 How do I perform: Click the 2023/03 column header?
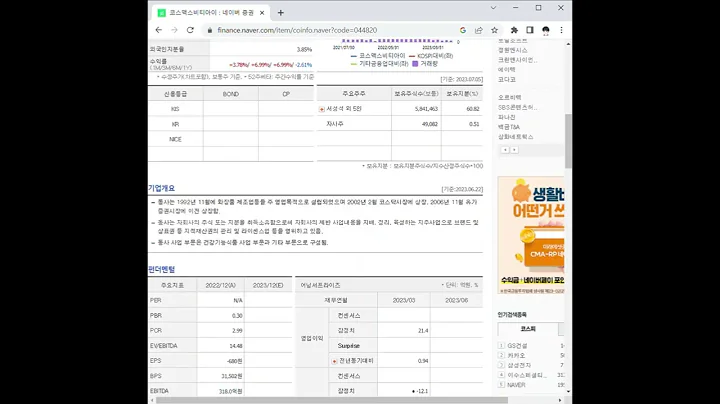pyautogui.click(x=404, y=300)
